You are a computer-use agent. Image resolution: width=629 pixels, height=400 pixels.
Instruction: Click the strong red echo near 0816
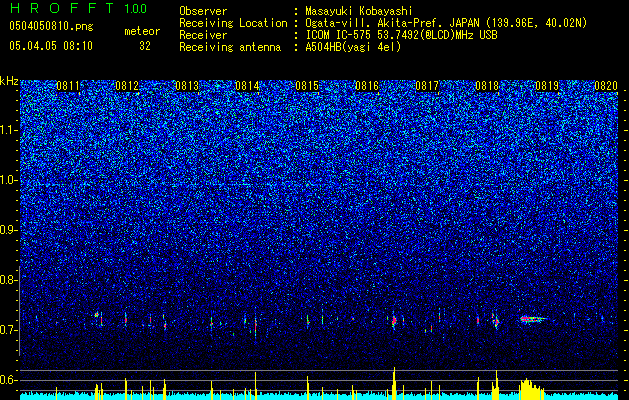394,321
